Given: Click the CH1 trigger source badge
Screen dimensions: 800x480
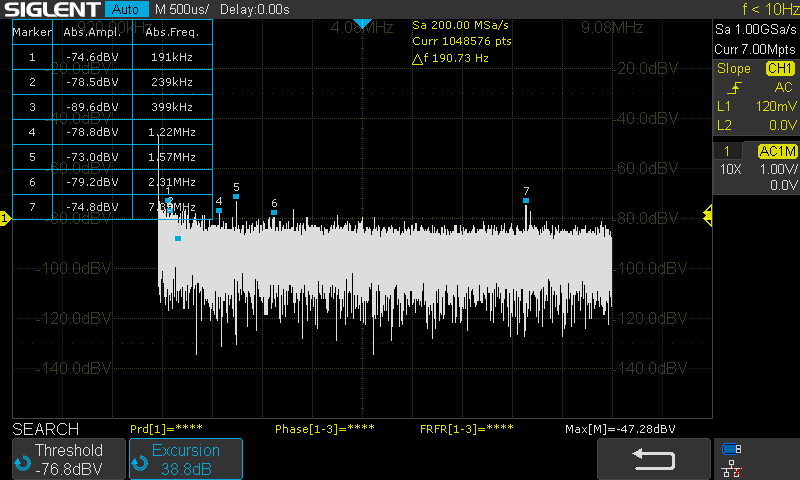Looking at the screenshot, I should pyautogui.click(x=780, y=68).
